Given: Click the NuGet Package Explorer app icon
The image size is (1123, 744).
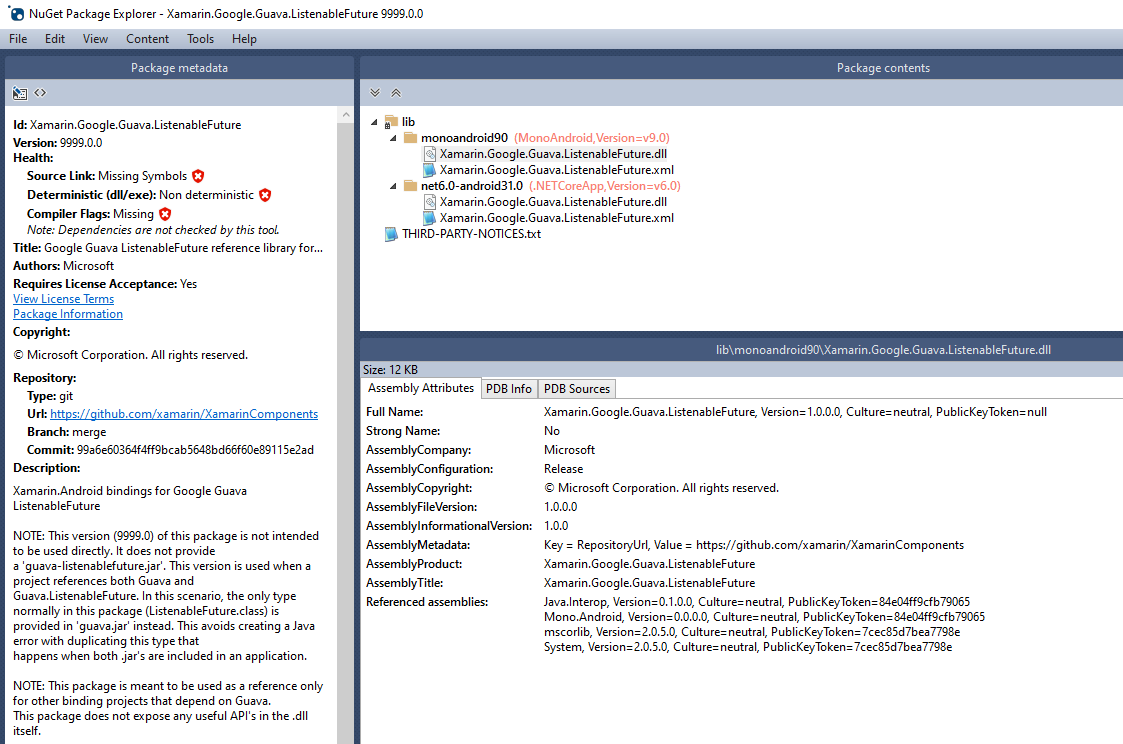Looking at the screenshot, I should [x=15, y=13].
